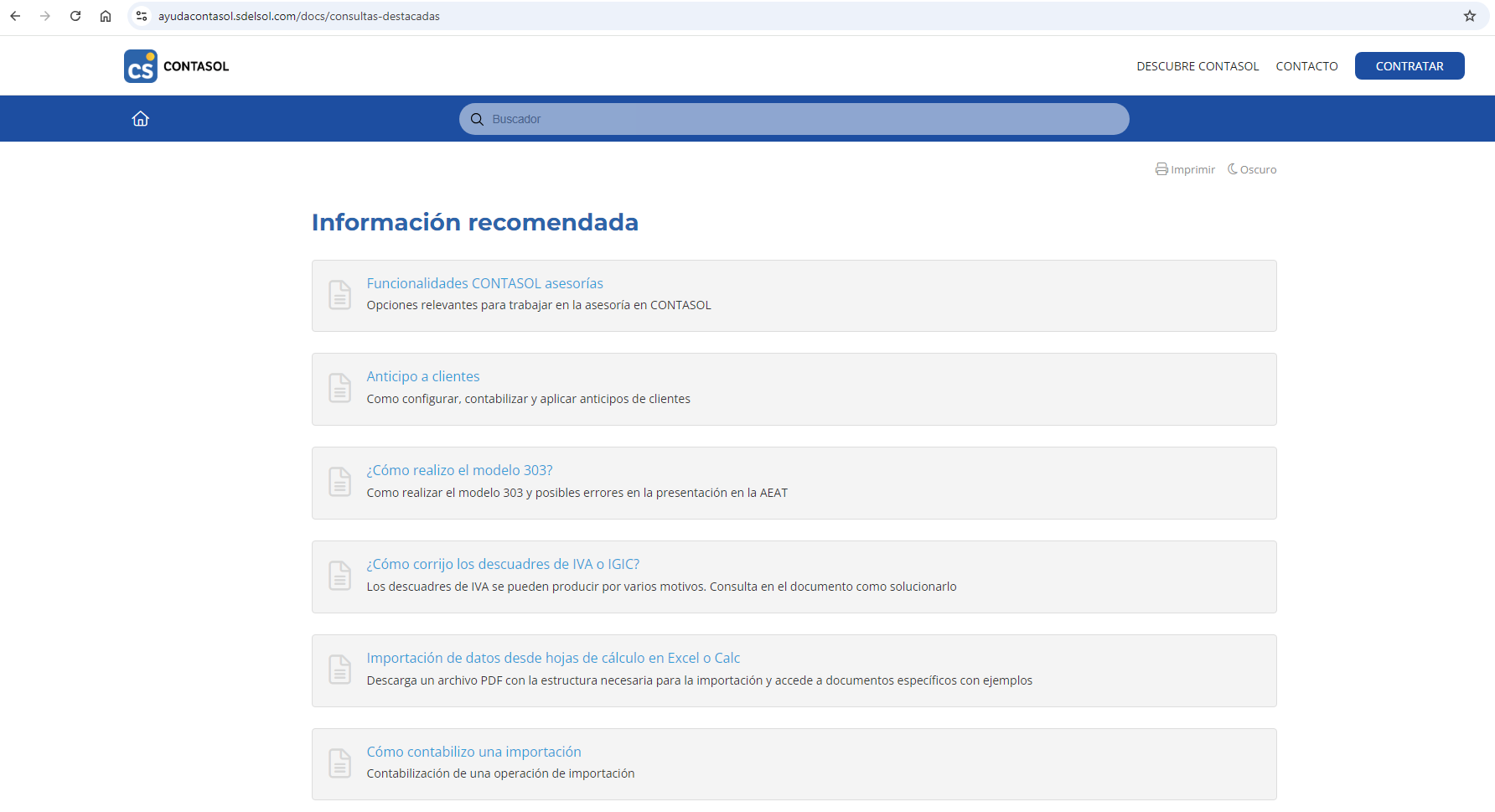Click the printer icon next to Imprimir
1495x812 pixels.
tap(1161, 169)
